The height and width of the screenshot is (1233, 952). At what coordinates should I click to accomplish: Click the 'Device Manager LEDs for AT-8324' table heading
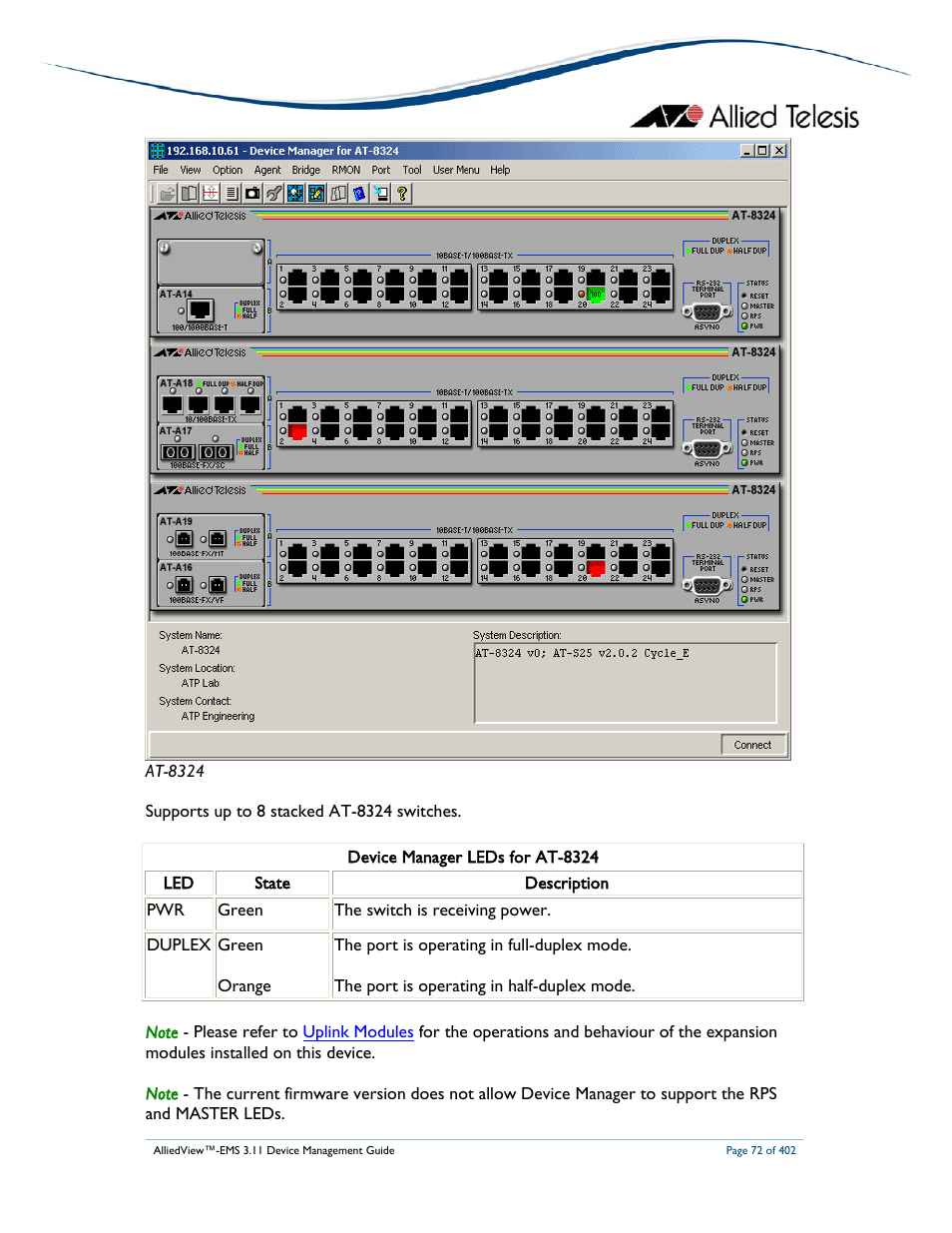tap(473, 858)
